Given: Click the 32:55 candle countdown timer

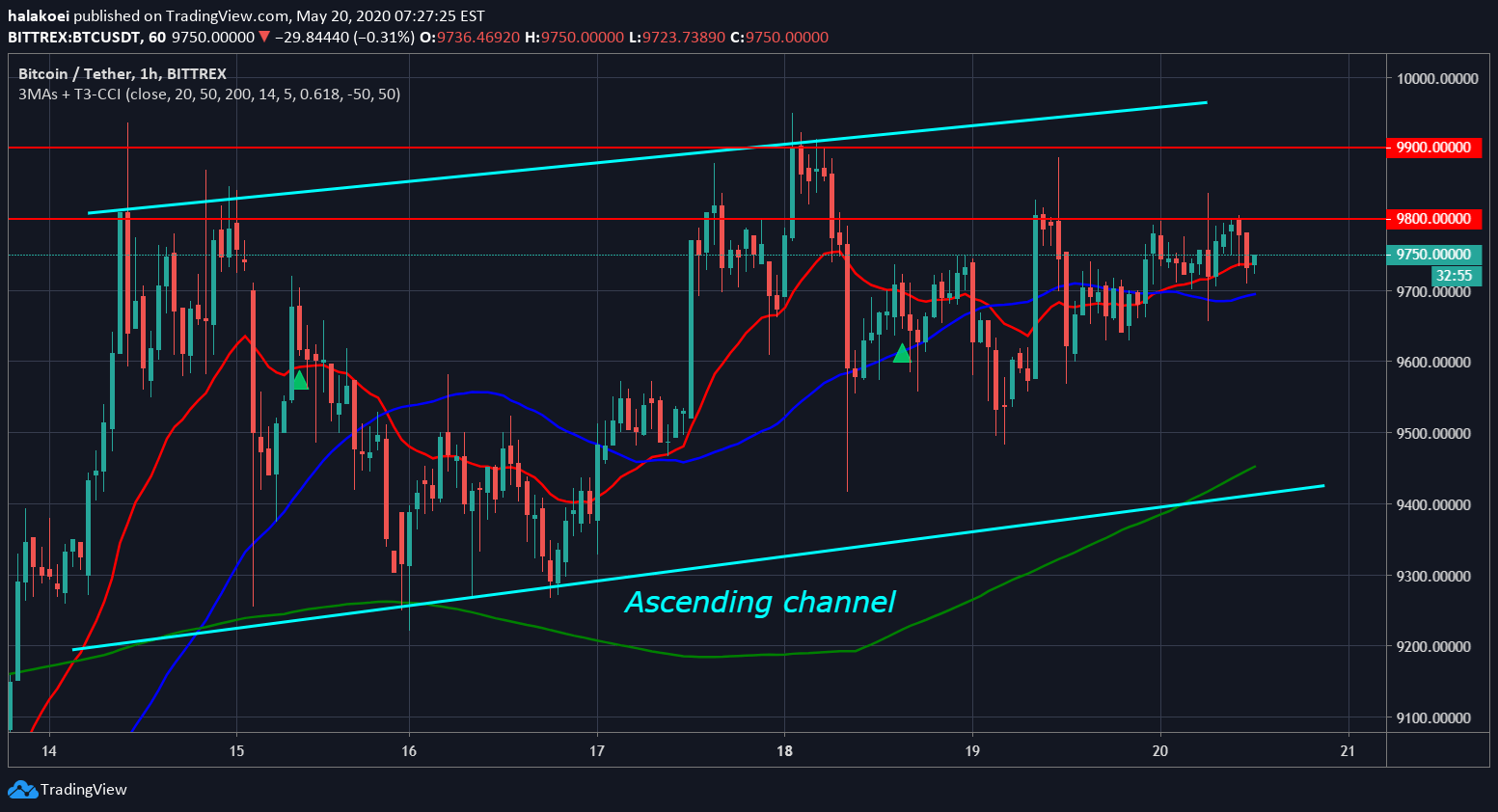Looking at the screenshot, I should [1454, 276].
